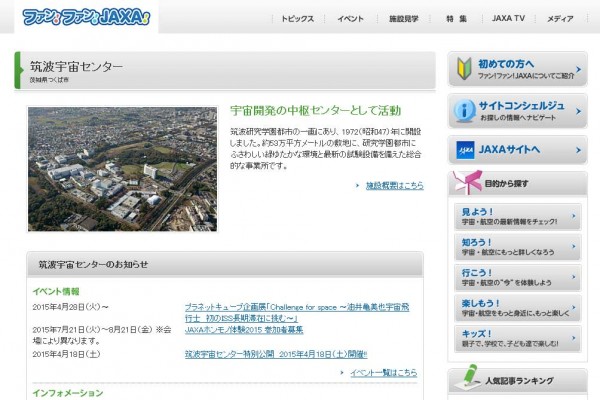The width and height of the screenshot is (600, 400).
Task: Open the イベント menu item
Action: point(350,19)
